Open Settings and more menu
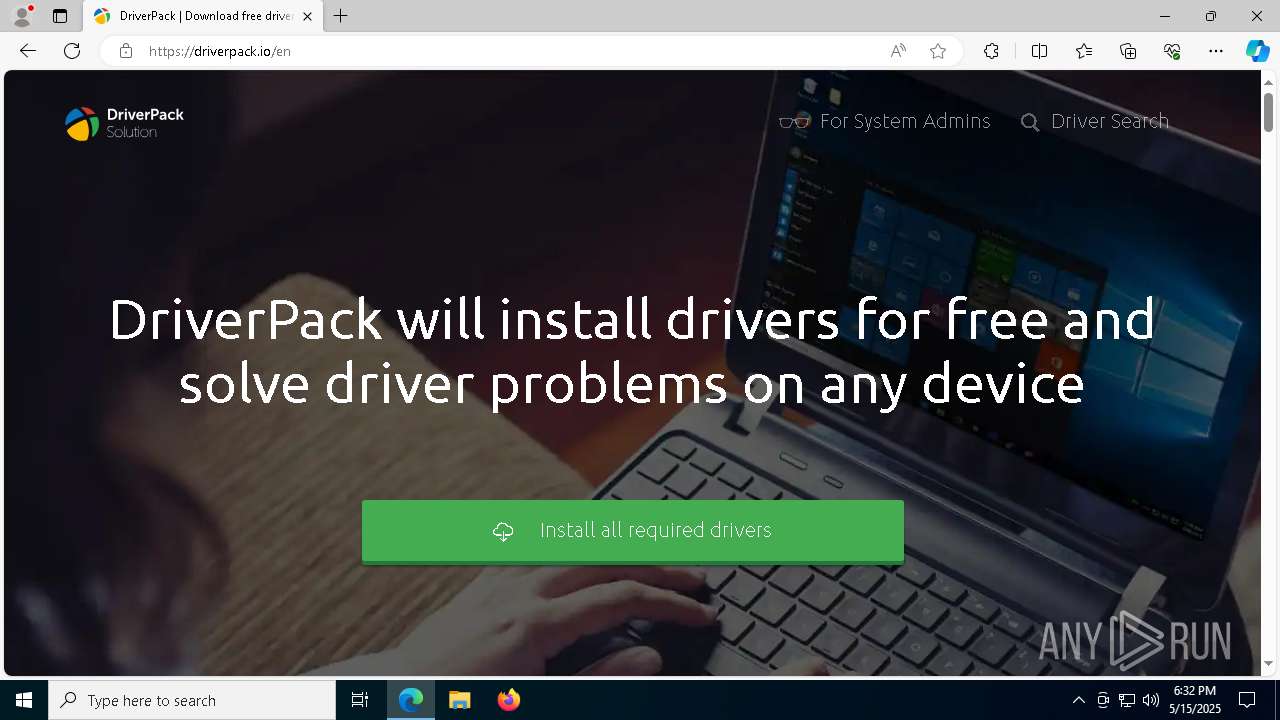The height and width of the screenshot is (720, 1280). (1216, 51)
